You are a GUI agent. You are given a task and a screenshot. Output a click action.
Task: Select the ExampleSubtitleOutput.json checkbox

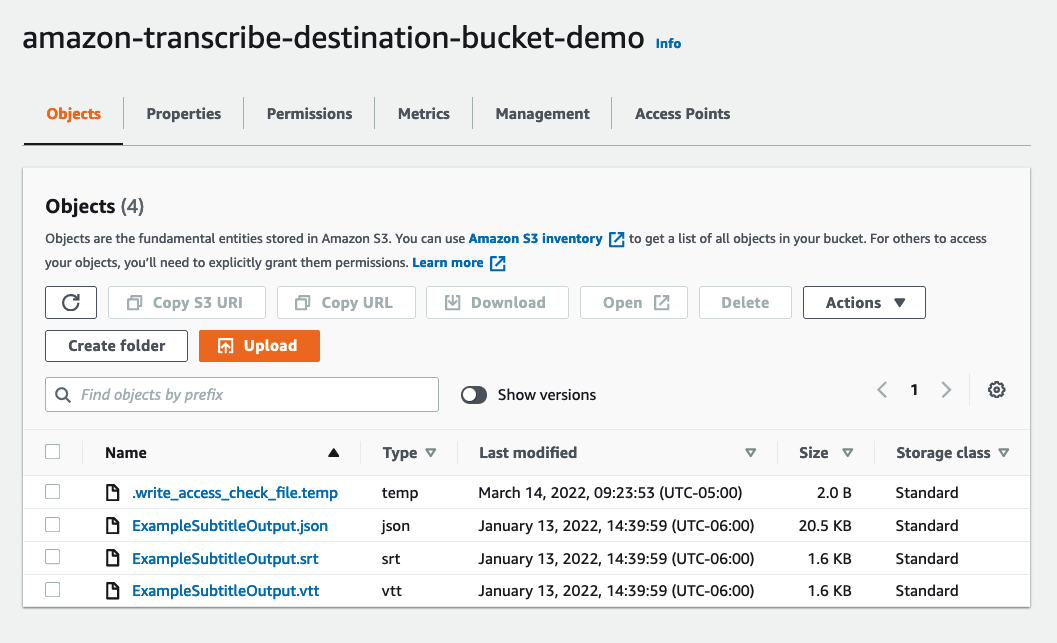[53, 524]
